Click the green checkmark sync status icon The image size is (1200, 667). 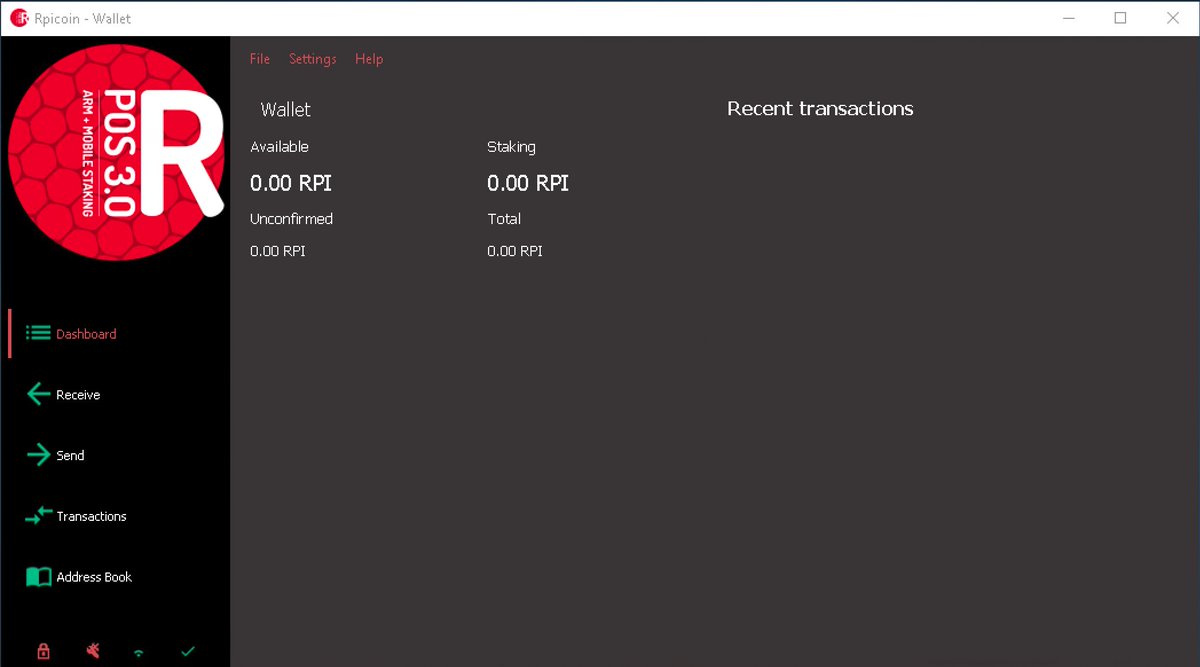pos(187,651)
